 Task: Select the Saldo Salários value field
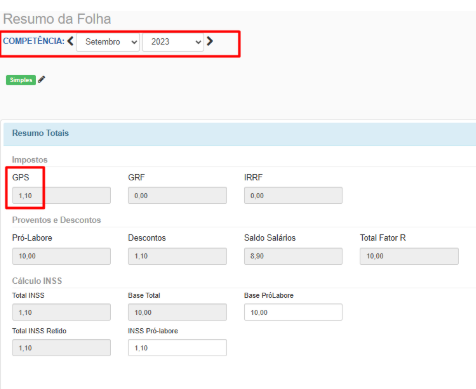pos(293,256)
